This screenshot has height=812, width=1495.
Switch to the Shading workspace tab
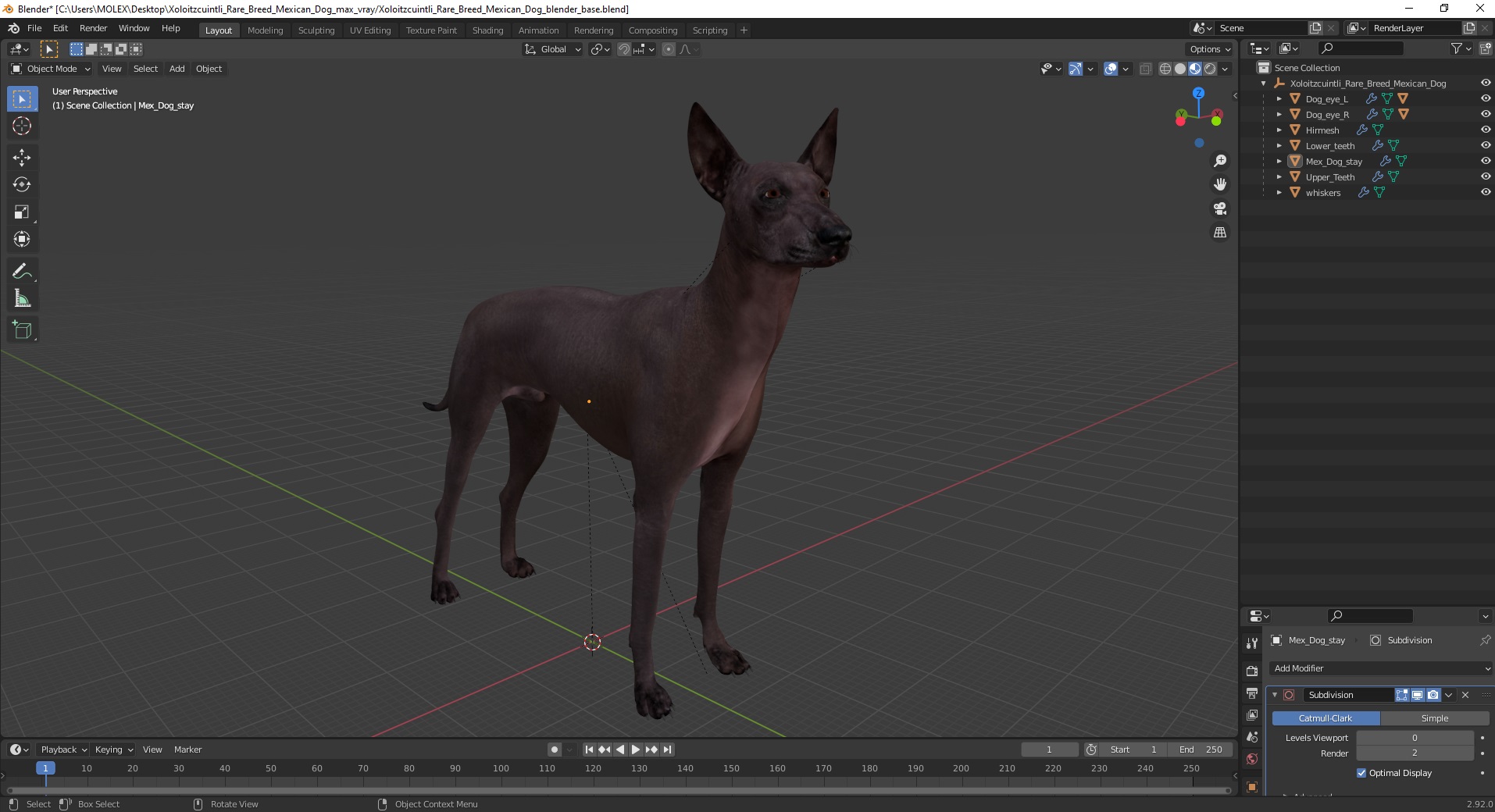pos(487,30)
